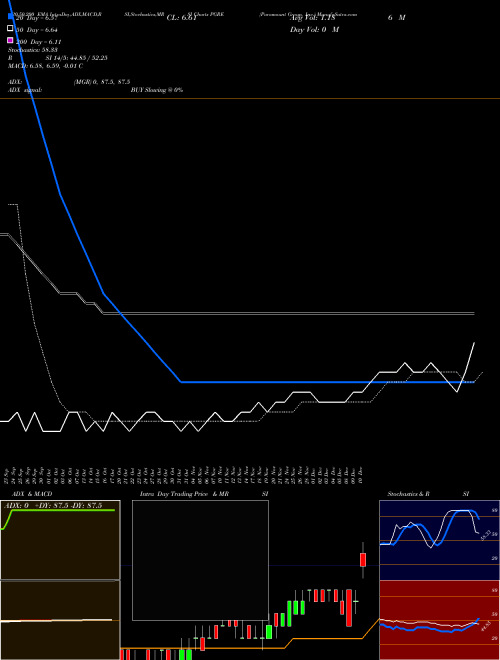Image resolution: width=500 pixels, height=660 pixels.
Task: Click the blue 20 Day EMA legend swatch
Action: point(11,17)
